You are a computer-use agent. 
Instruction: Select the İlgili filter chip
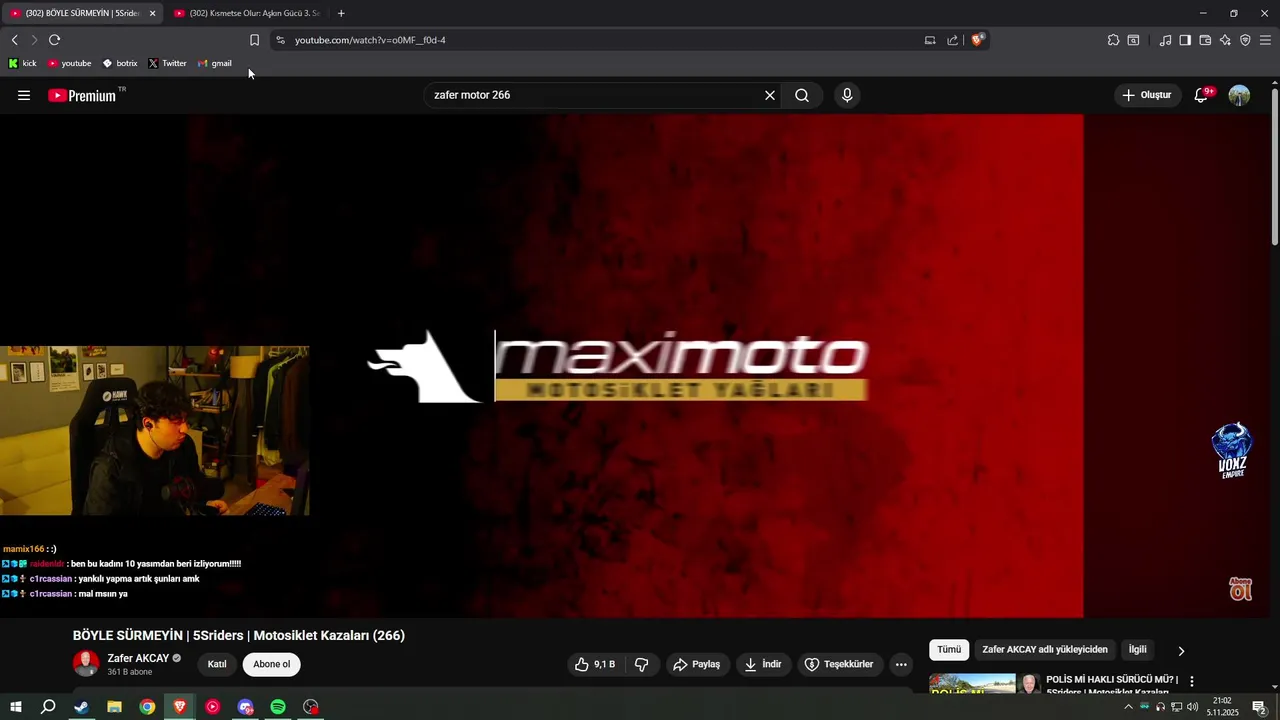[1138, 650]
